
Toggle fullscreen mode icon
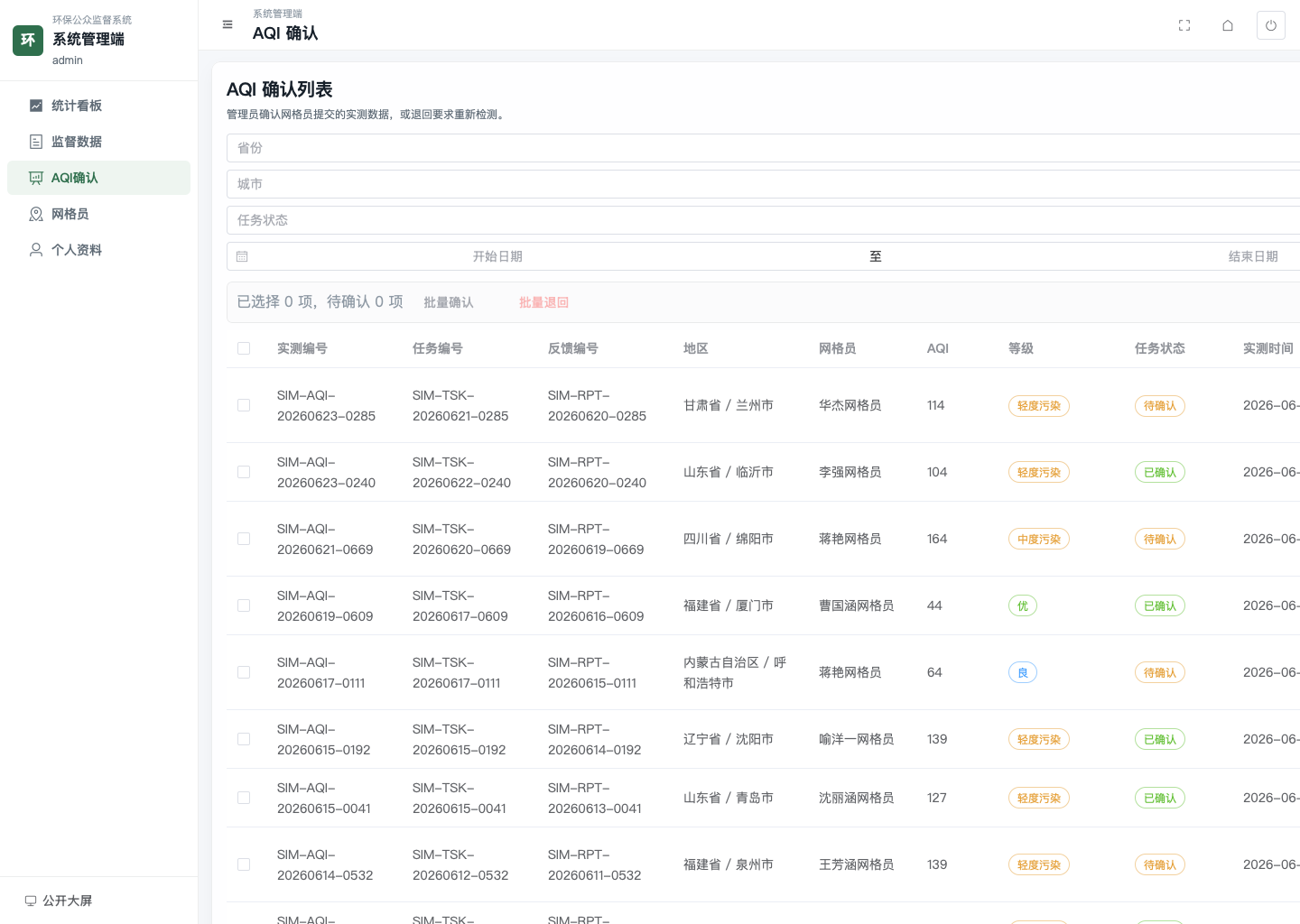point(1184,25)
